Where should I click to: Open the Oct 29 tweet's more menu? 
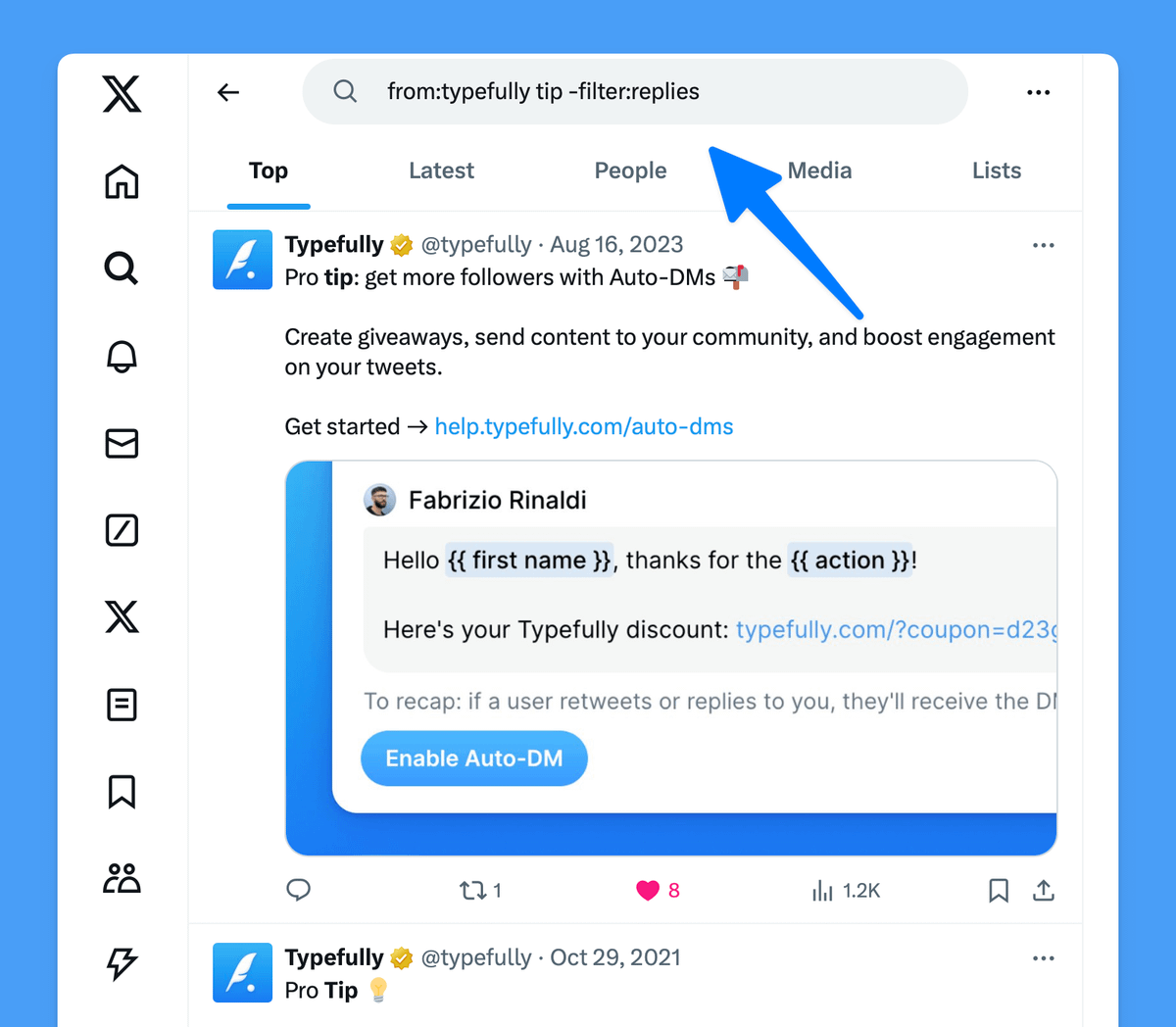pyautogui.click(x=1043, y=958)
